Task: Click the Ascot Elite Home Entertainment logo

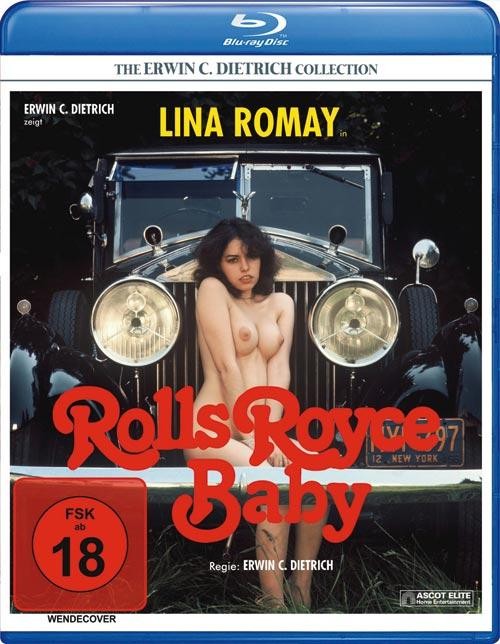Action: [x=437, y=599]
